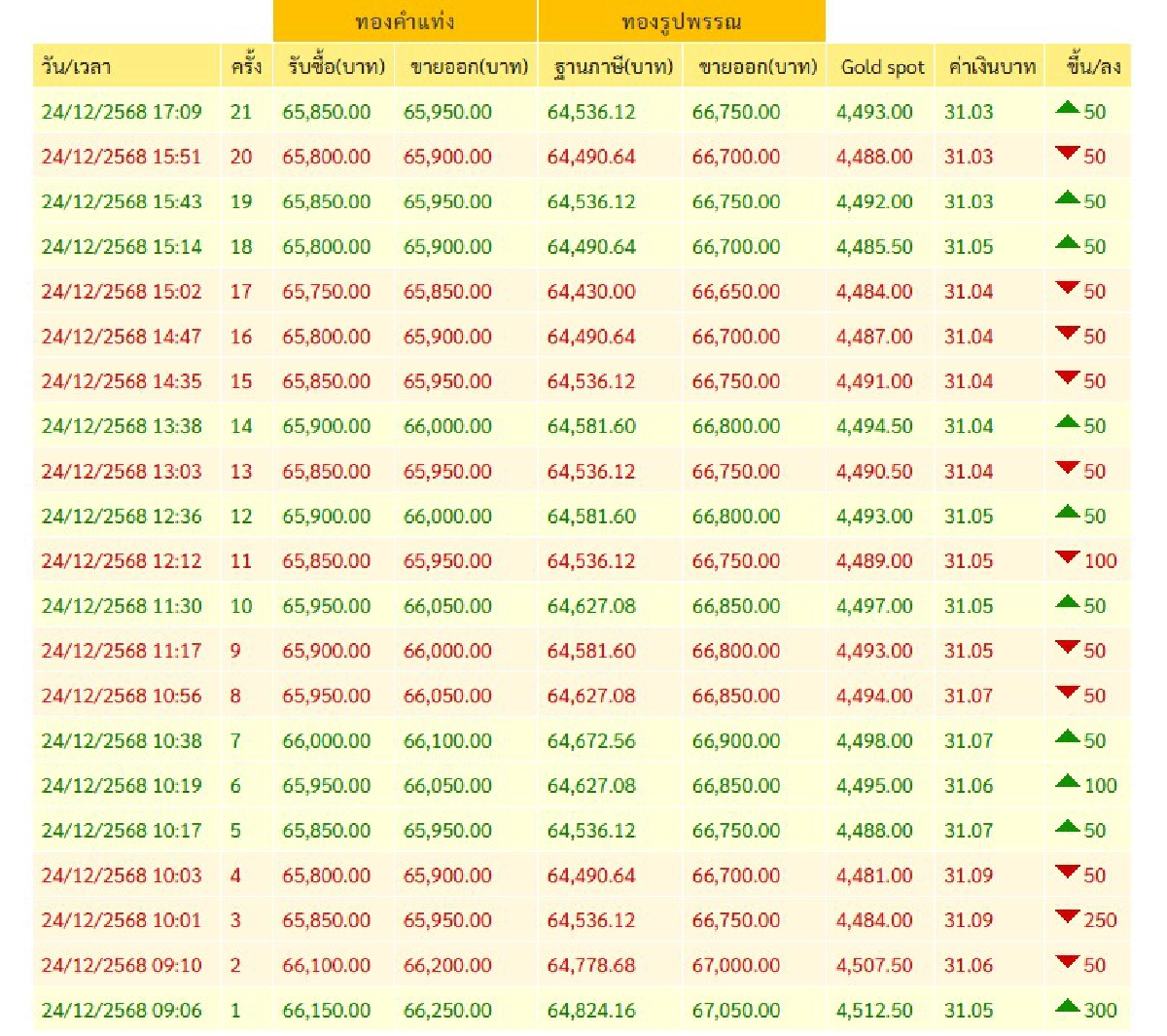Click the red down arrow showing 250
This screenshot has width=1167, height=1036.
(x=1067, y=917)
